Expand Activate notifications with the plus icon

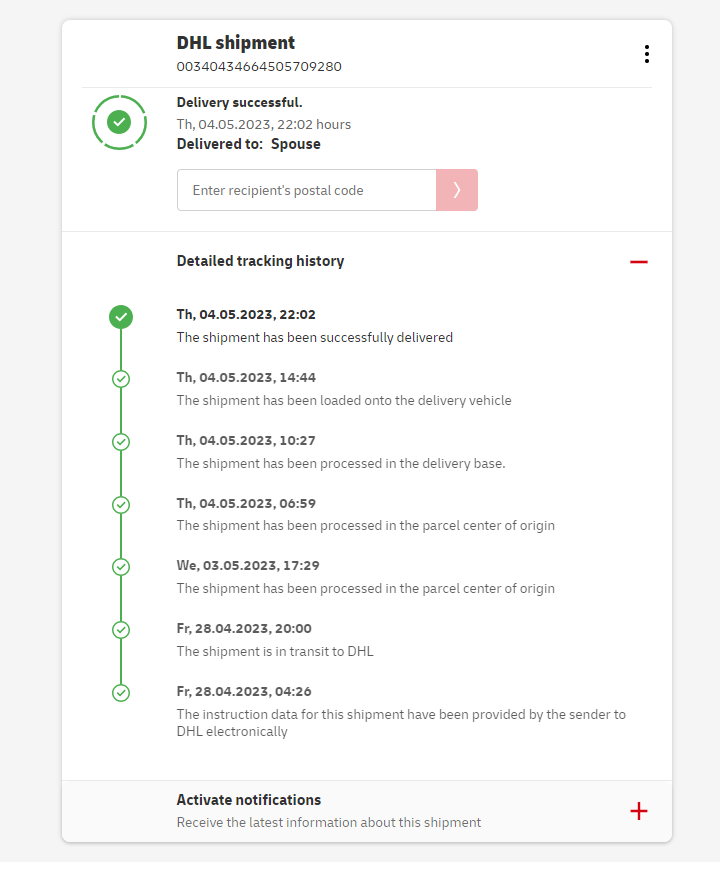639,811
